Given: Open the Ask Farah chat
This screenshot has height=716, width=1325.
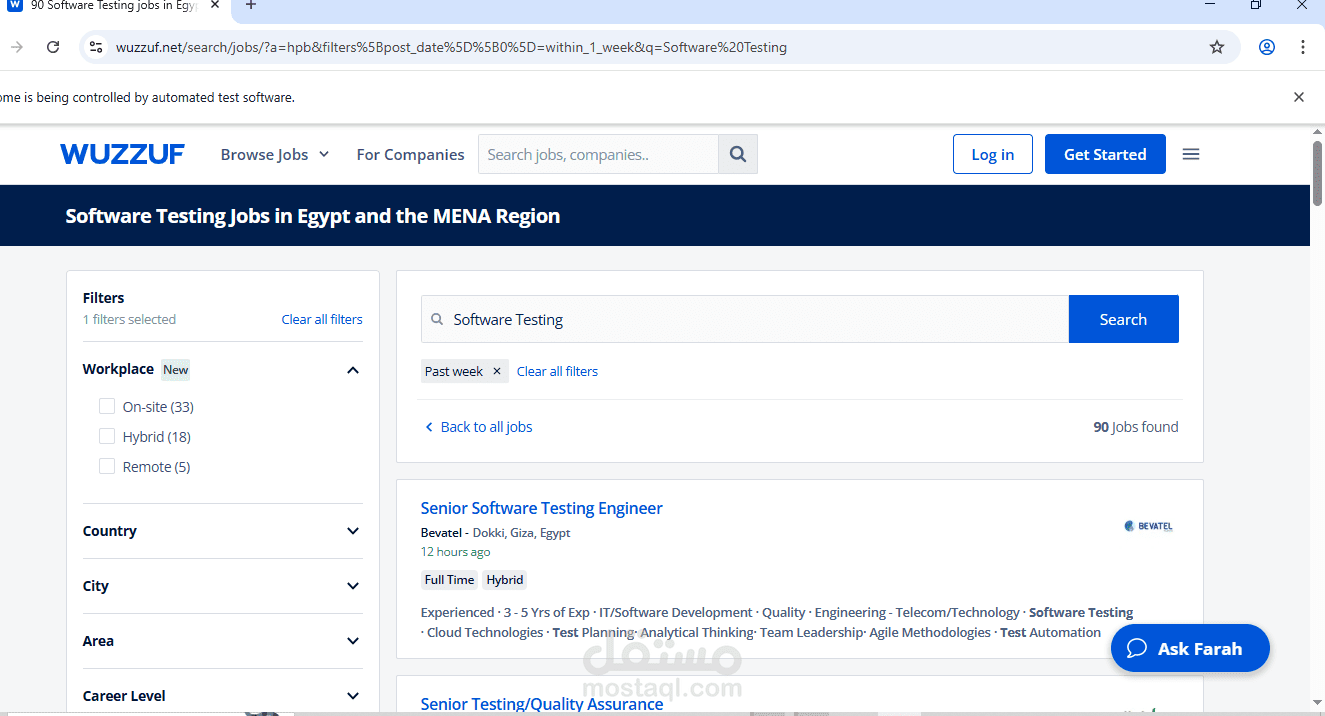Looking at the screenshot, I should point(1190,648).
